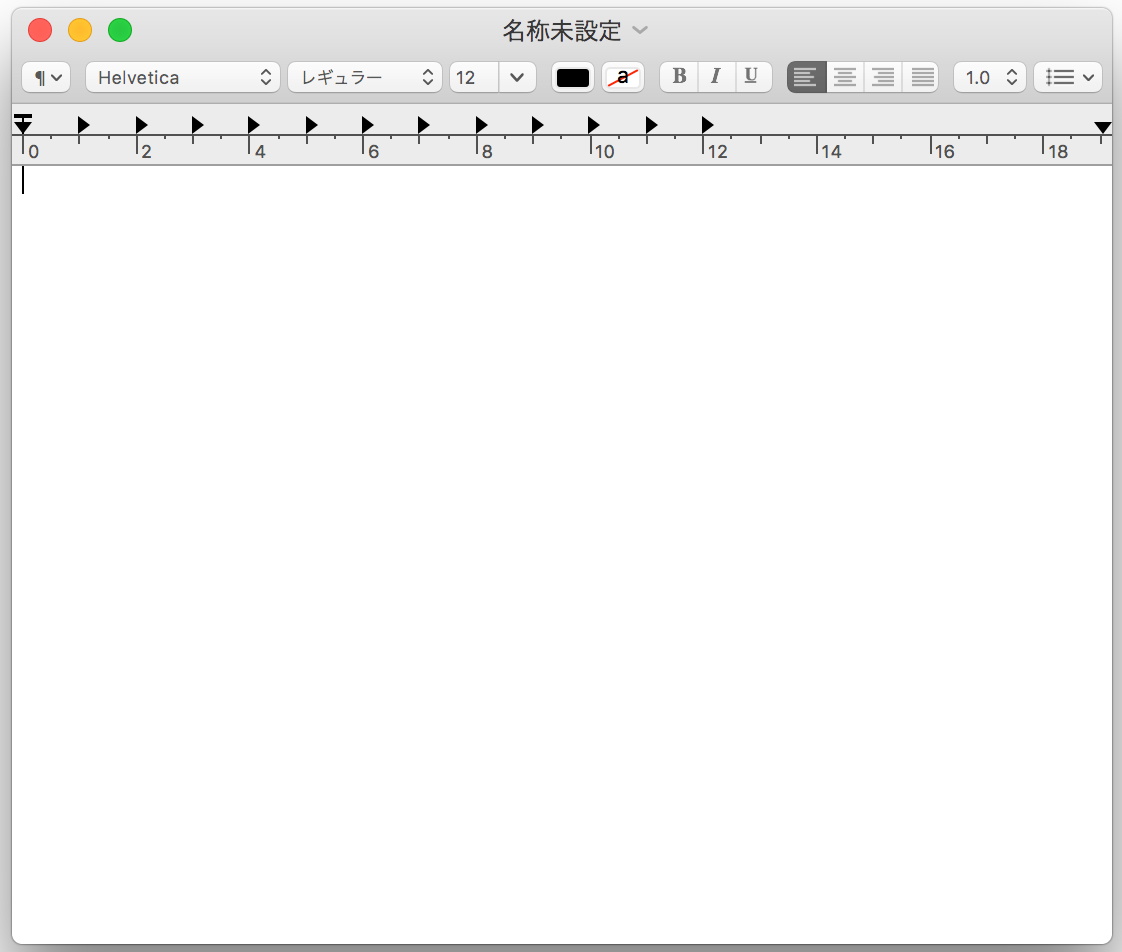The image size is (1122, 952).
Task: Justify the text alignment
Action: click(920, 77)
